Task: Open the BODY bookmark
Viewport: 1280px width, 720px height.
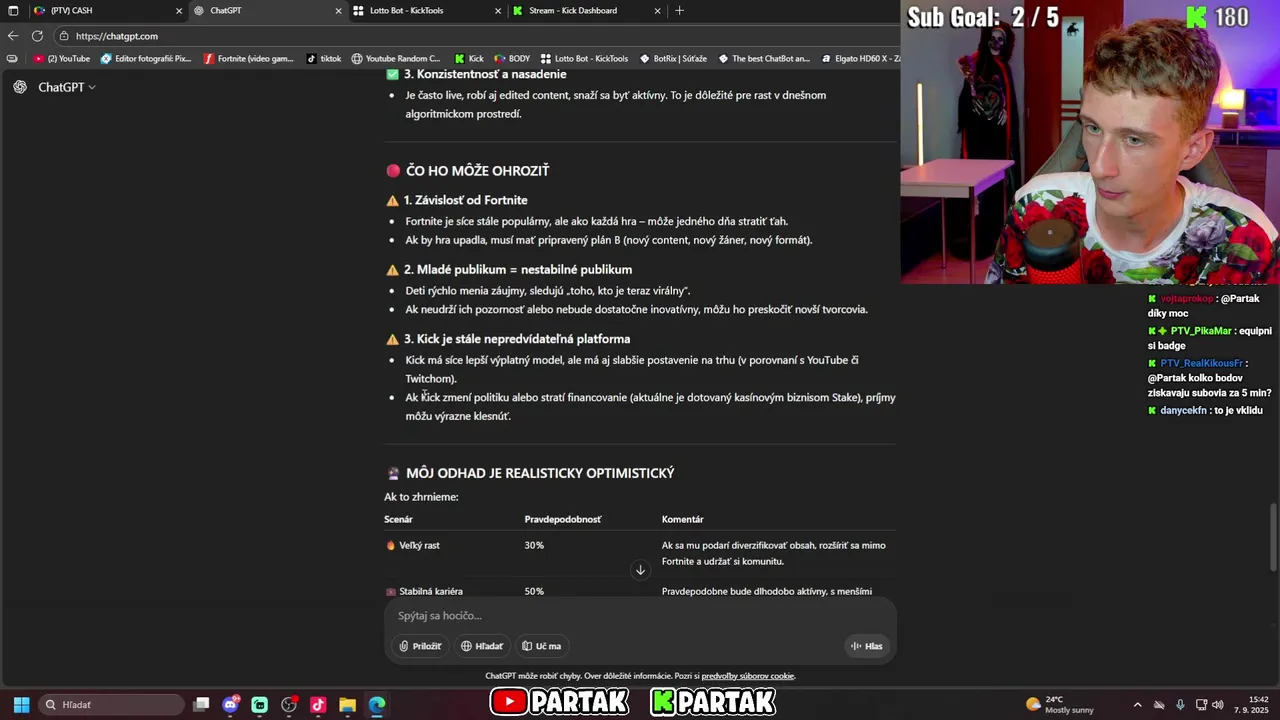Action: 512,59
